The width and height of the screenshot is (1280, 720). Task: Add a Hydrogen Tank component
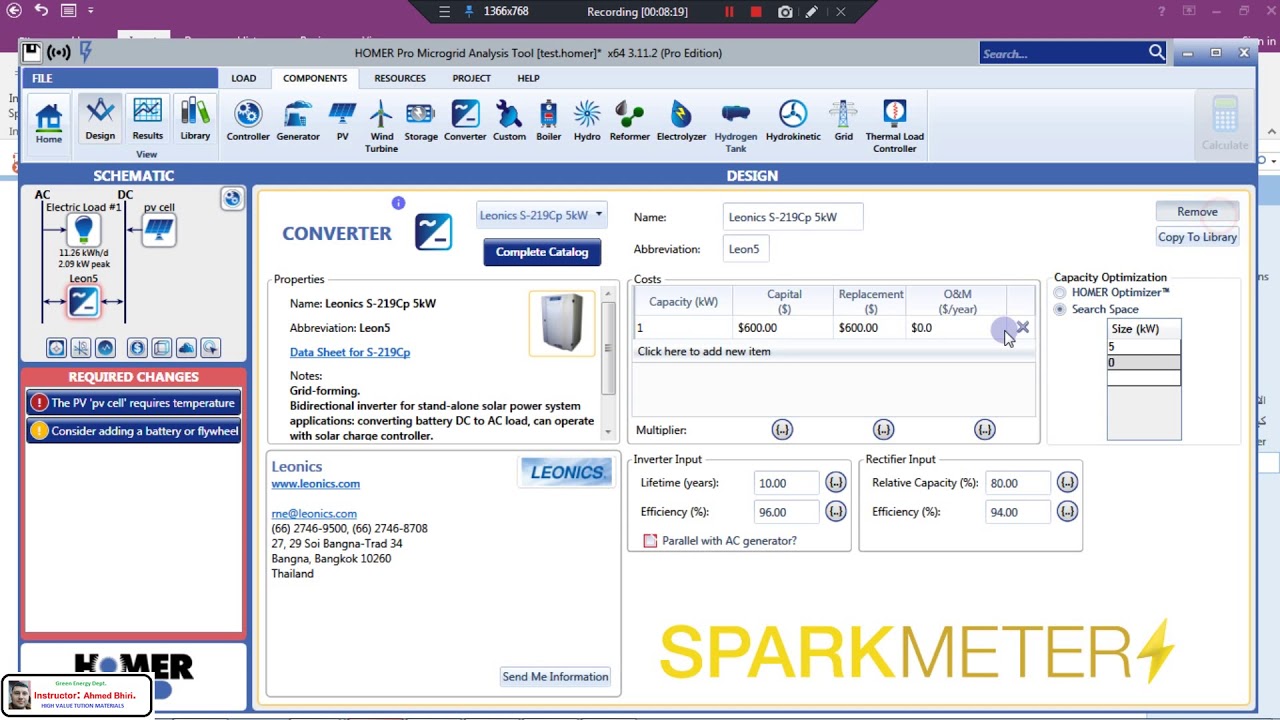736,127
